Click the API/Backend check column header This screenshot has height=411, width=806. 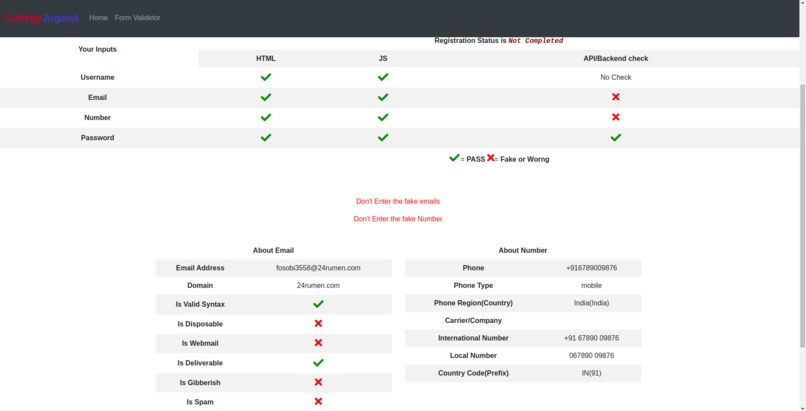pos(616,59)
